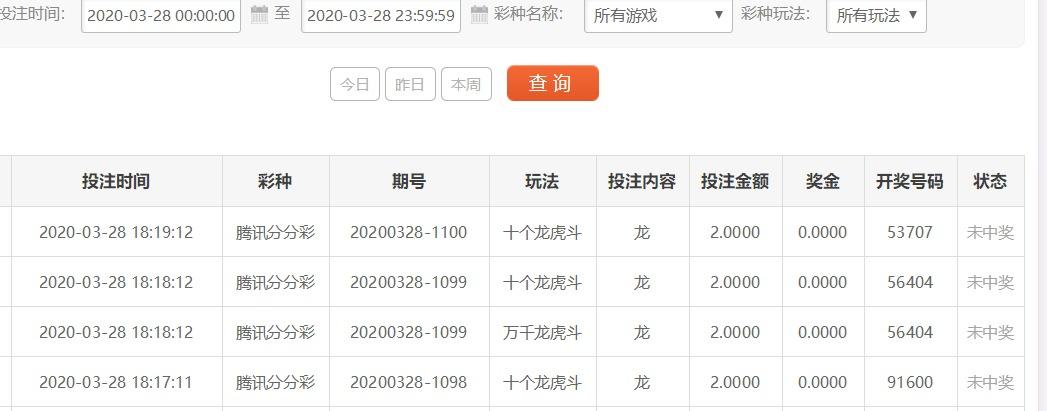This screenshot has width=1047, height=411.
Task: Open the 所有游戏 lottery name dropdown
Action: [658, 15]
